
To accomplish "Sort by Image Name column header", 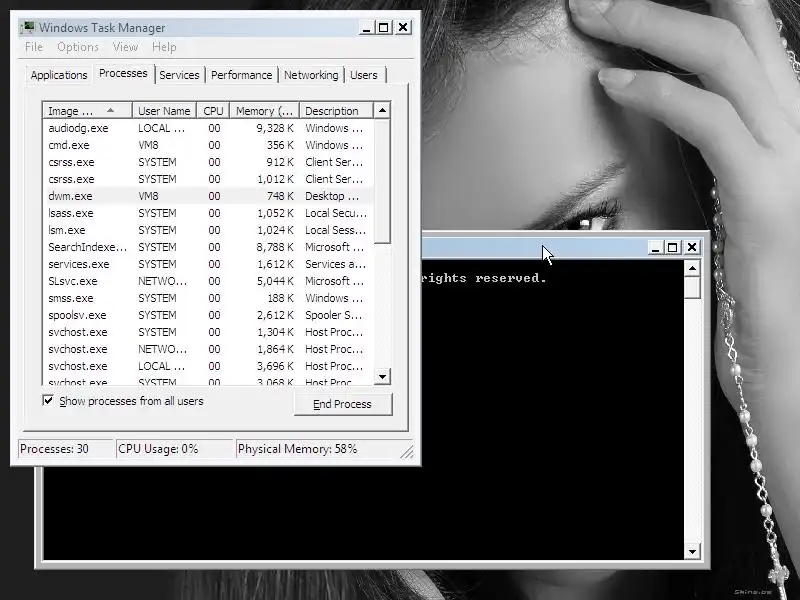I will click(x=88, y=111).
